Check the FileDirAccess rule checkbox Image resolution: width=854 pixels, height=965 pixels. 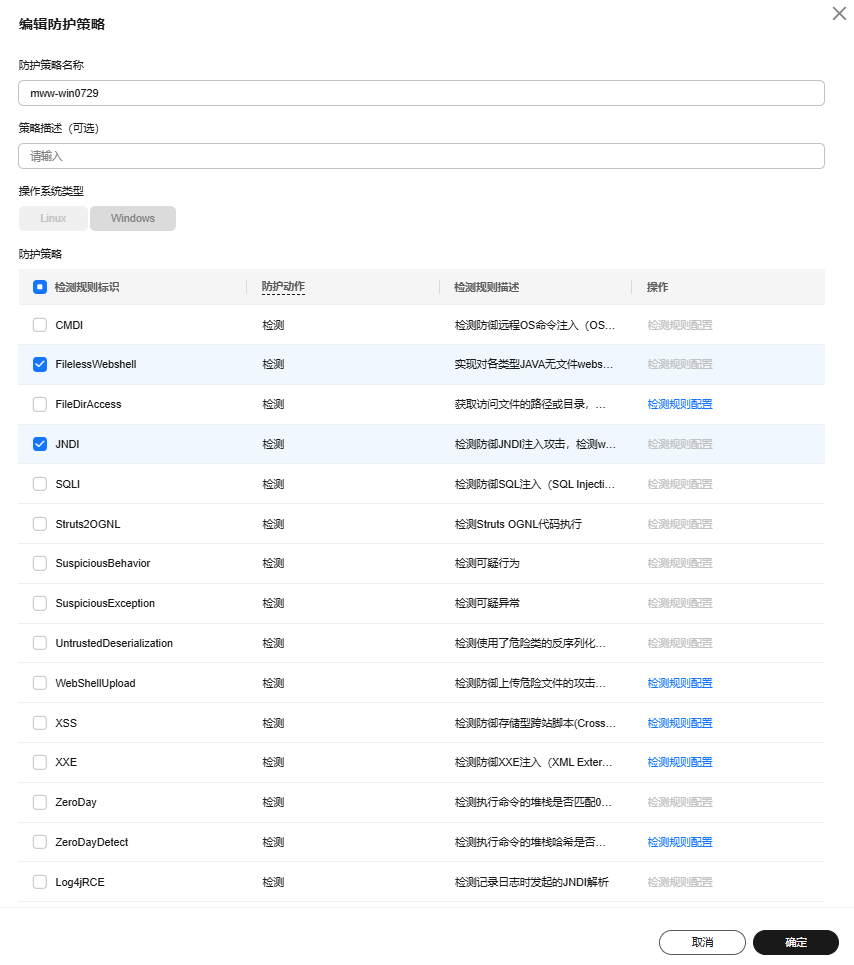coord(40,404)
